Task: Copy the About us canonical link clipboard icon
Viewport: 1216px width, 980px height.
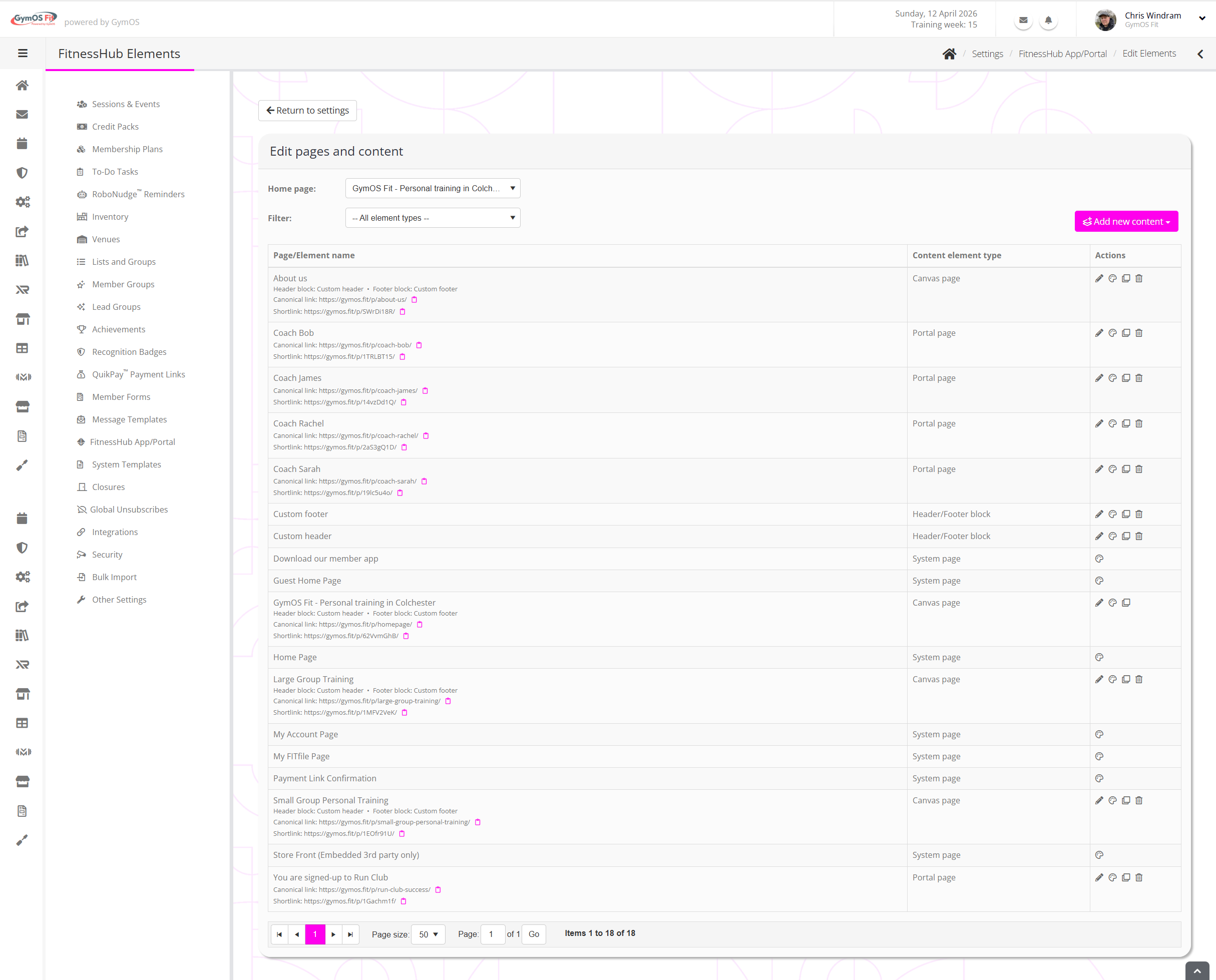Action: [x=414, y=300]
